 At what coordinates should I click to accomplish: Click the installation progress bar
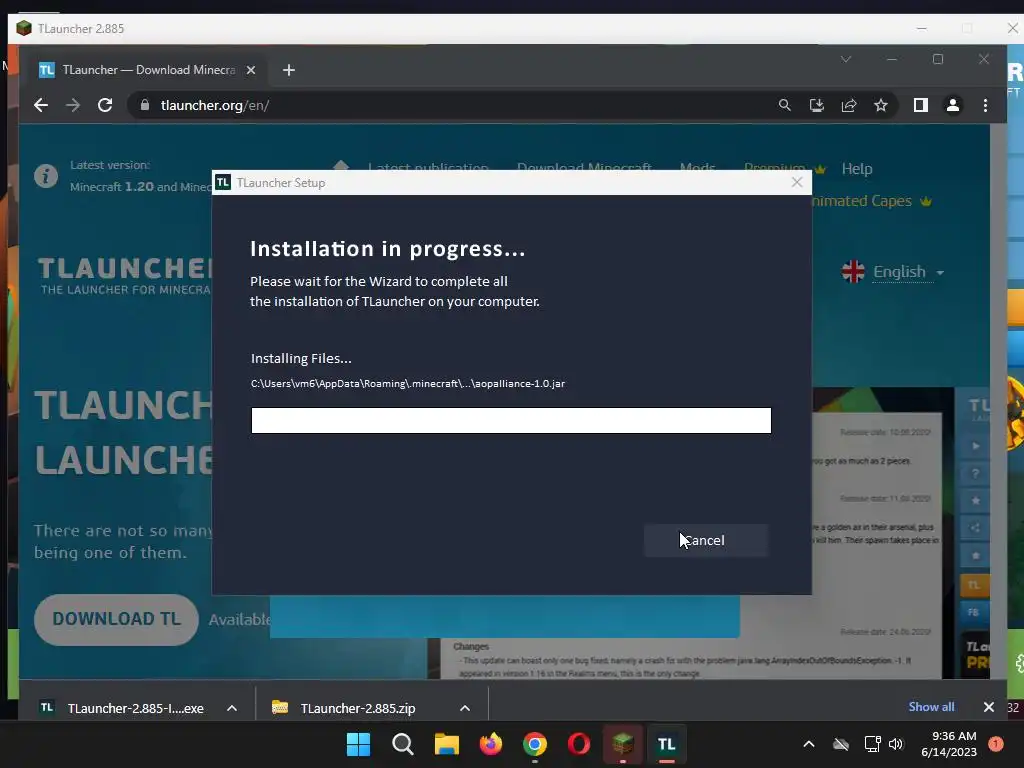511,420
